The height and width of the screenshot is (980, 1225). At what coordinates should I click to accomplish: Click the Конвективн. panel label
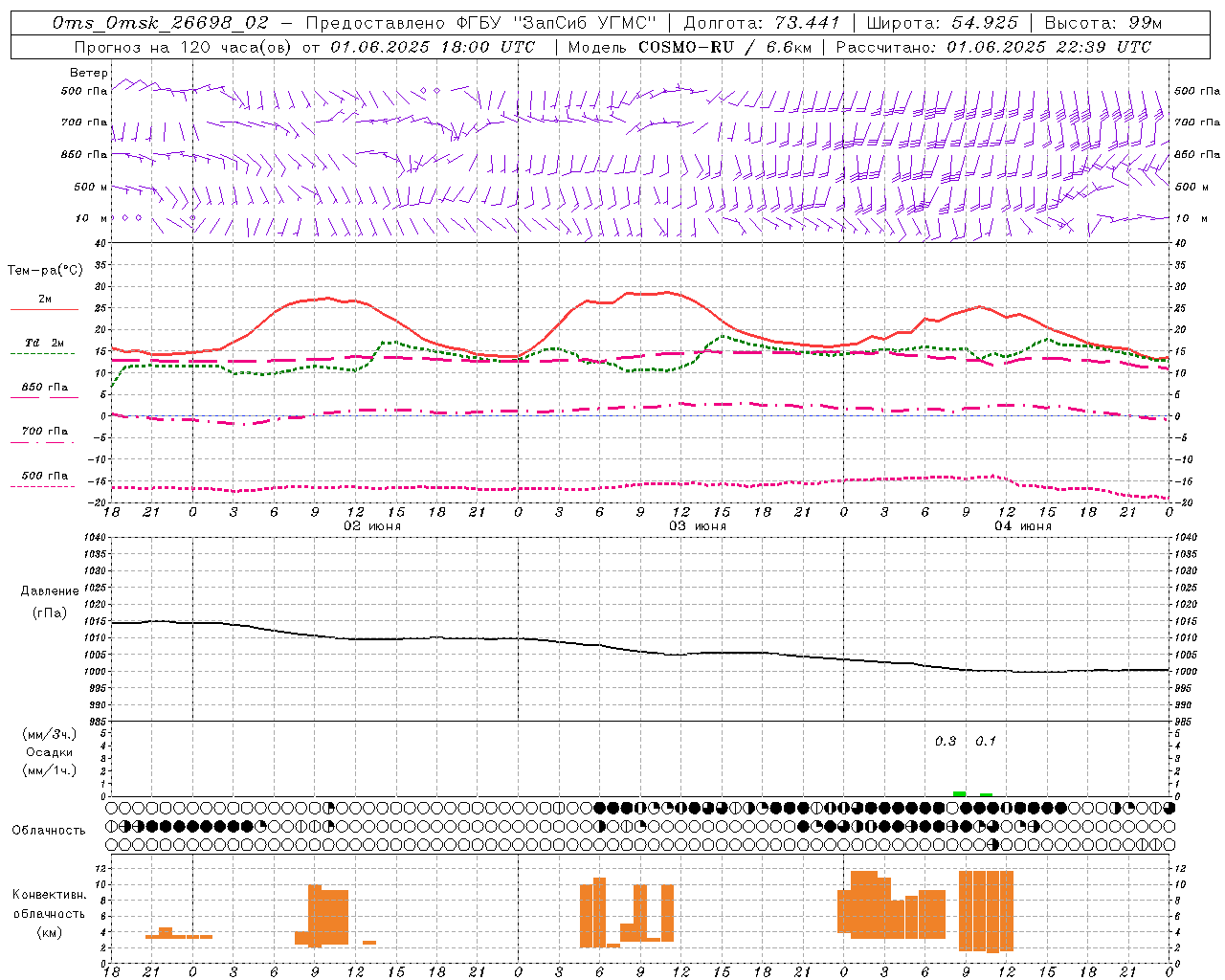pyautogui.click(x=50, y=895)
